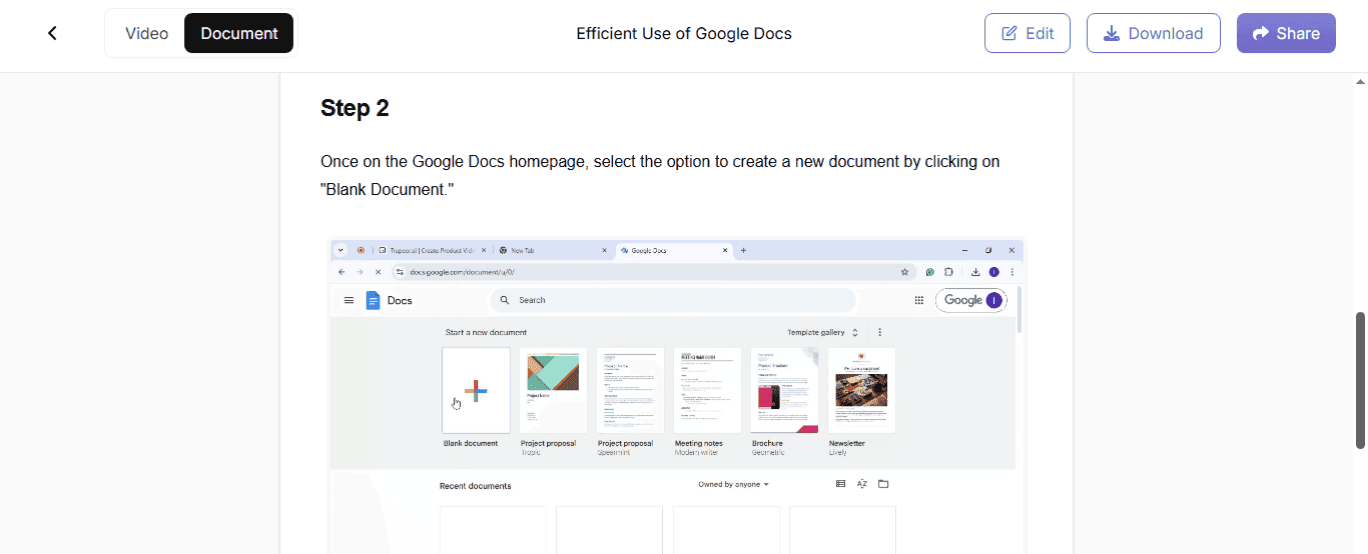Open the Meeting notes template
The image size is (1368, 554).
pyautogui.click(x=707, y=390)
